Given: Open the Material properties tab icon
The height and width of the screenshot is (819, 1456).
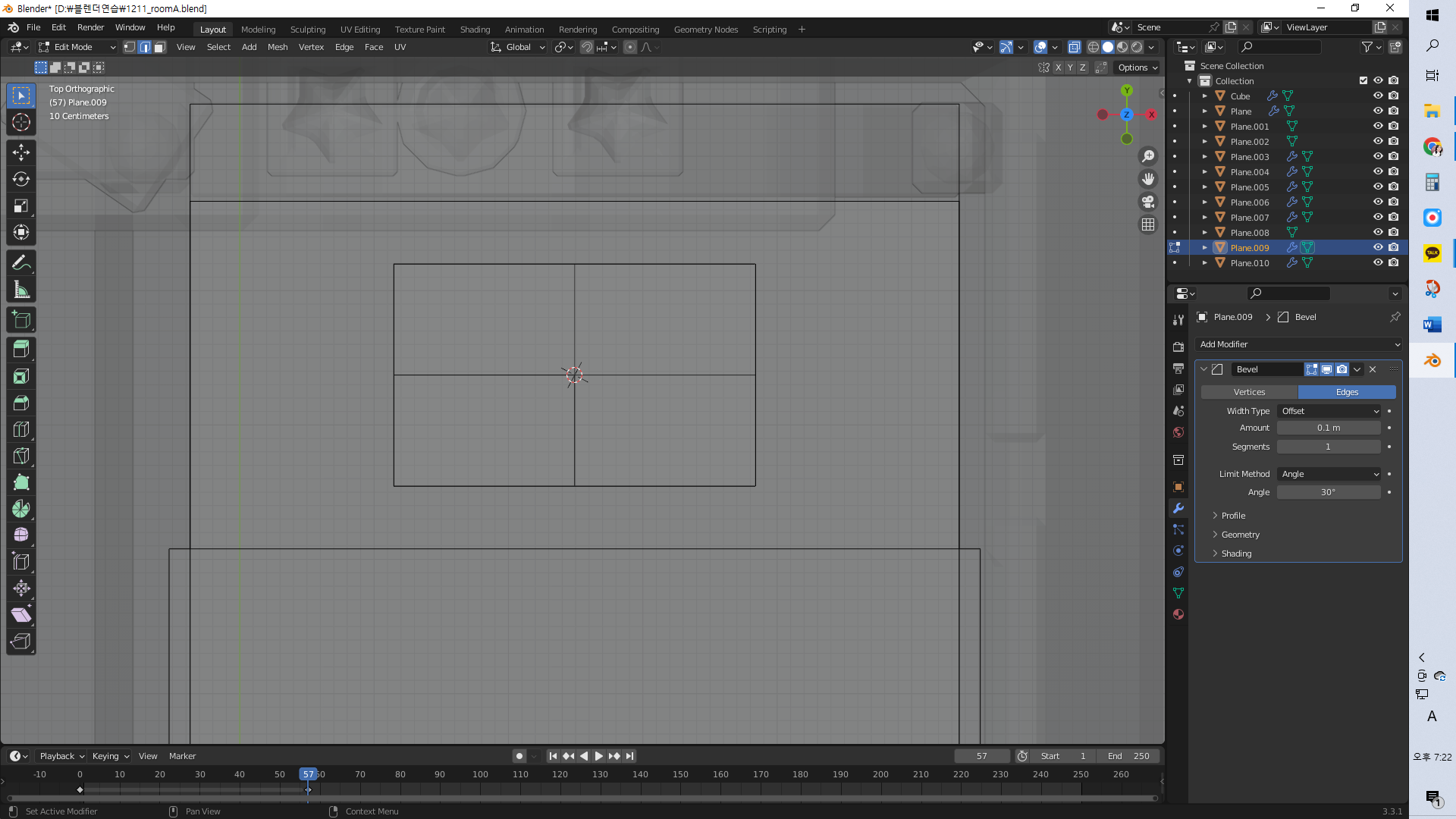Looking at the screenshot, I should point(1178,614).
